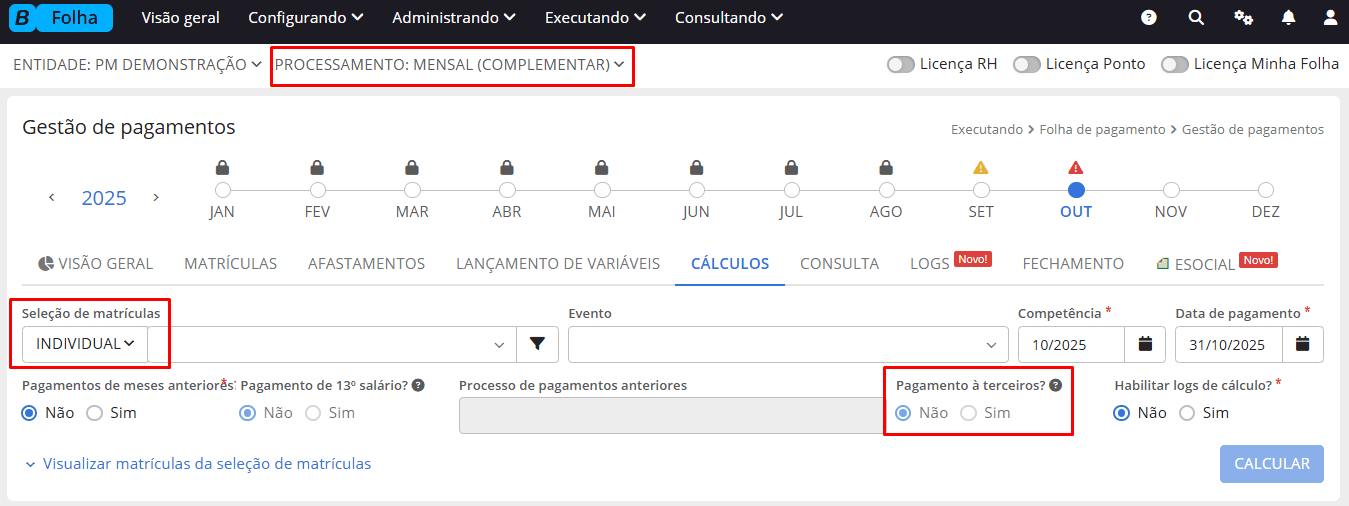Select Sim for Pagamento de 13º salário
Image resolution: width=1349 pixels, height=506 pixels.
tap(313, 413)
